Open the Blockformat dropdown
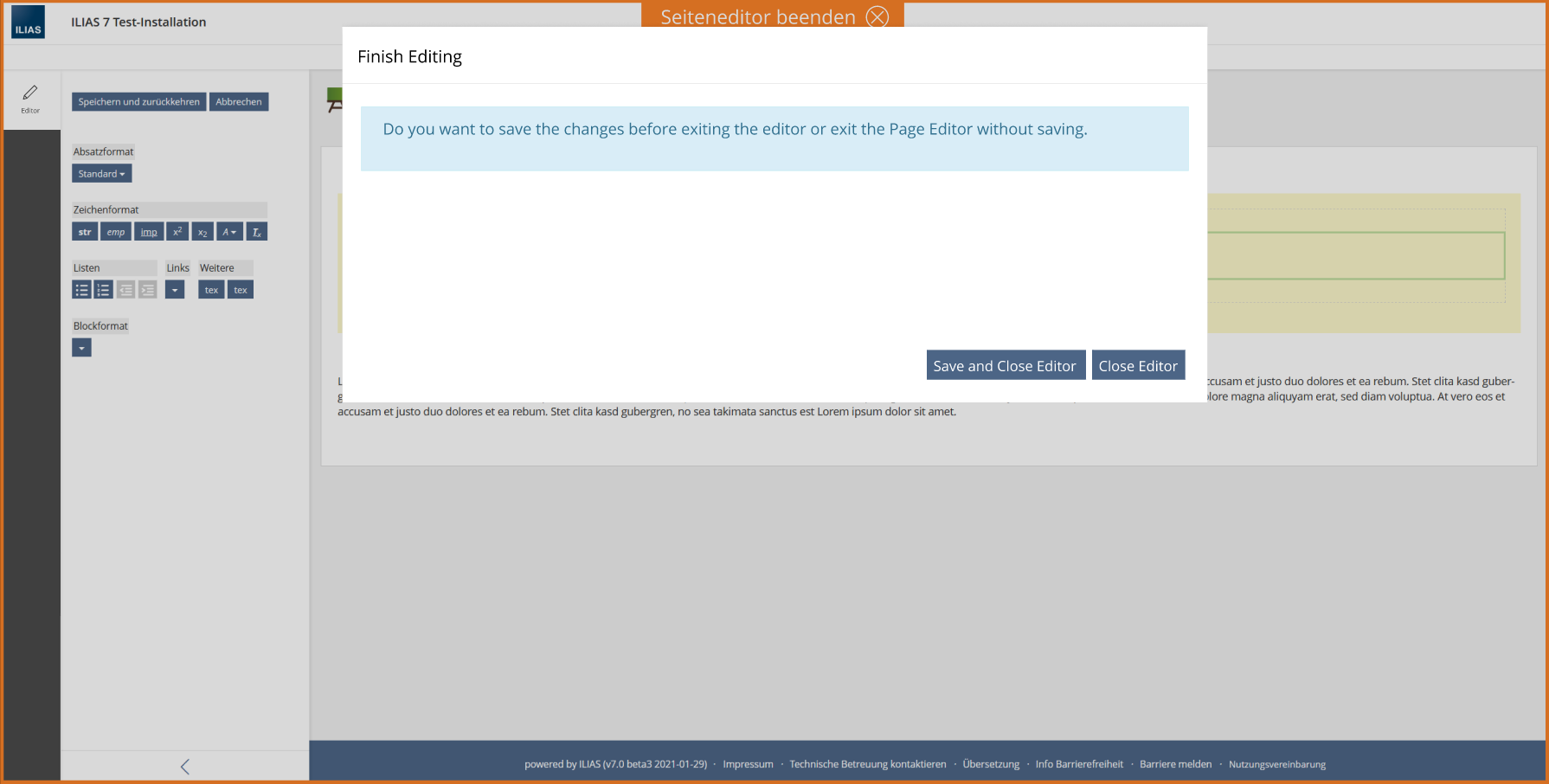Image resolution: width=1549 pixels, height=784 pixels. tap(81, 348)
